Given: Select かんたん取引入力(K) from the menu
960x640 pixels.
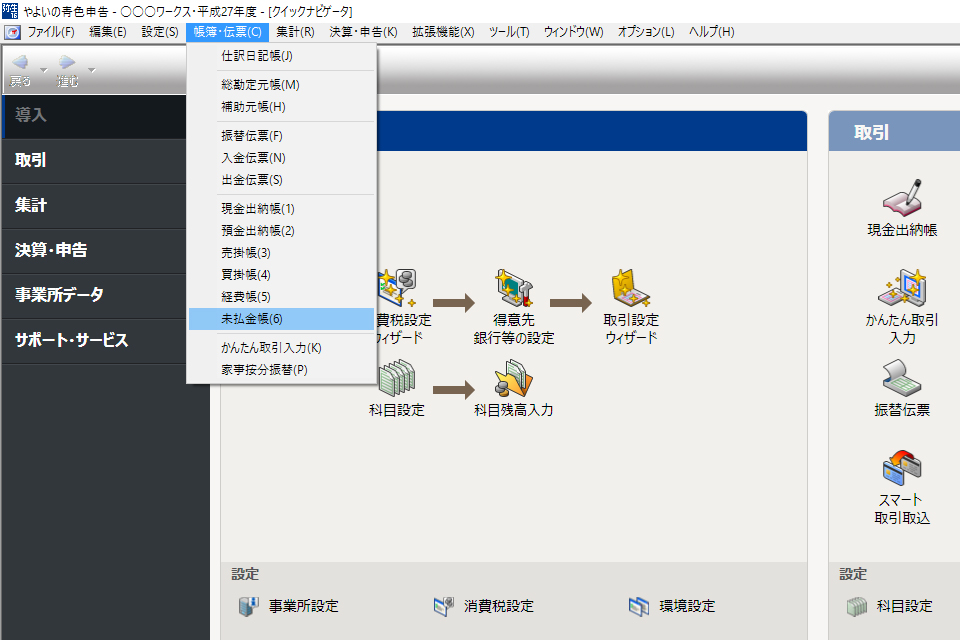Looking at the screenshot, I should pyautogui.click(x=281, y=347).
